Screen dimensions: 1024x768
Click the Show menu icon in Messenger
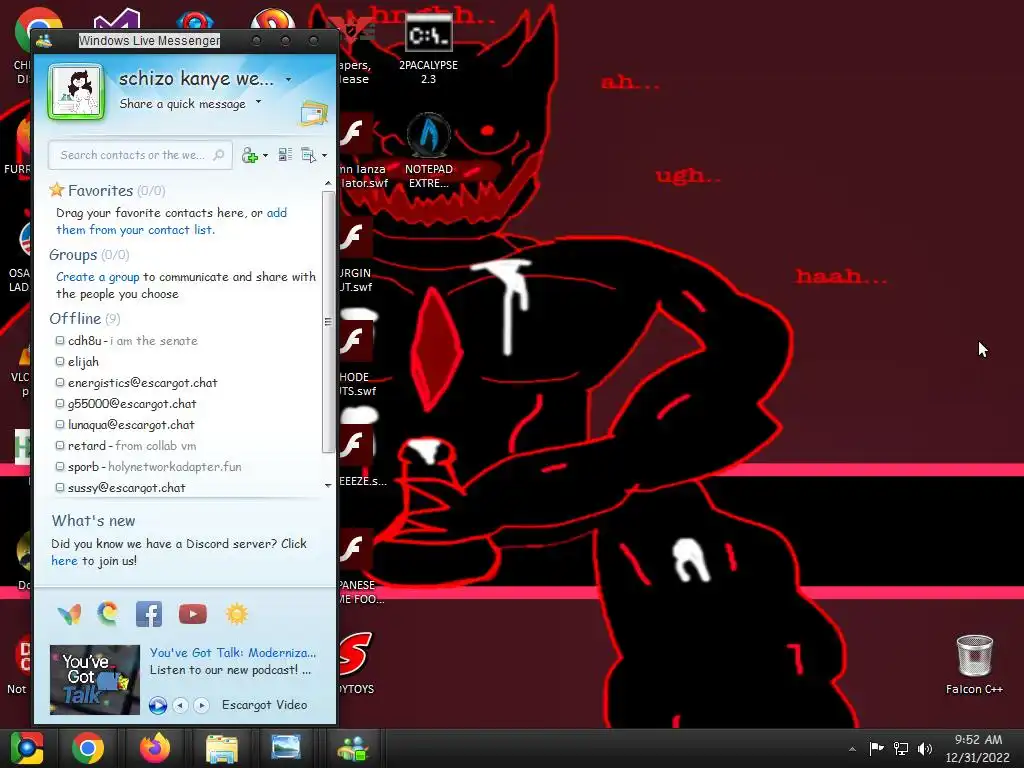[x=308, y=155]
